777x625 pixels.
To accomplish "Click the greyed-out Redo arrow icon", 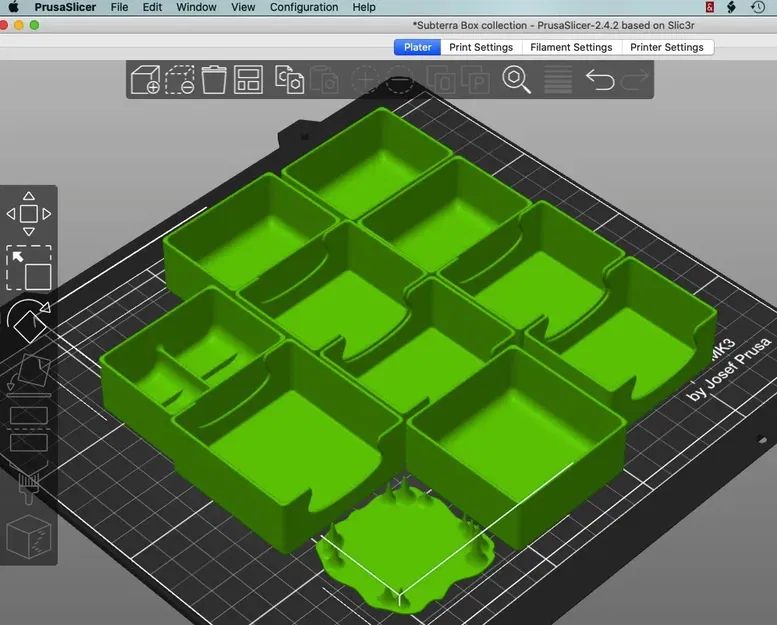I will click(x=634, y=80).
